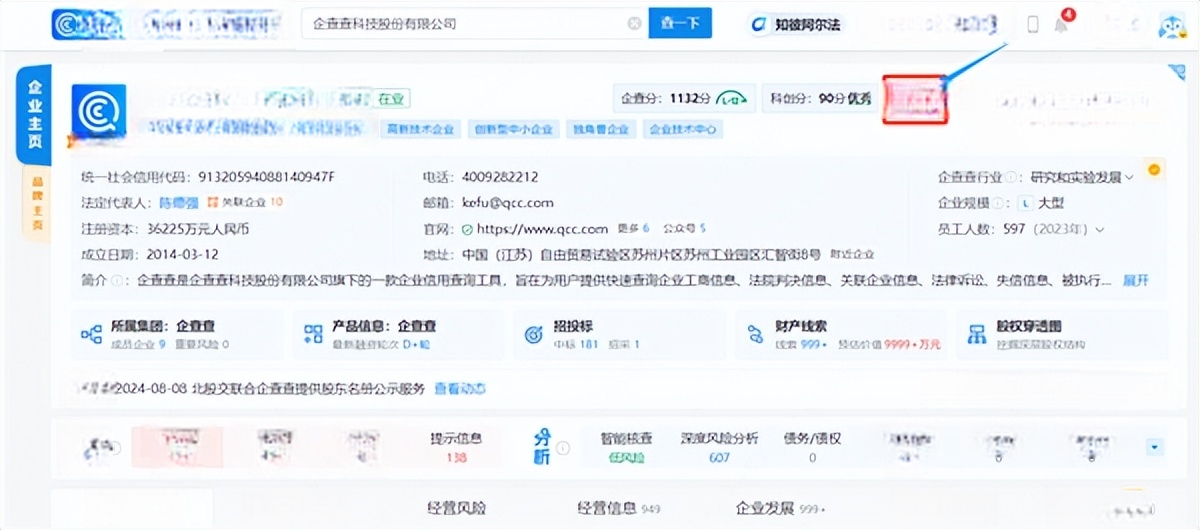
Task: Click the 在业 status tag
Action: point(391,99)
